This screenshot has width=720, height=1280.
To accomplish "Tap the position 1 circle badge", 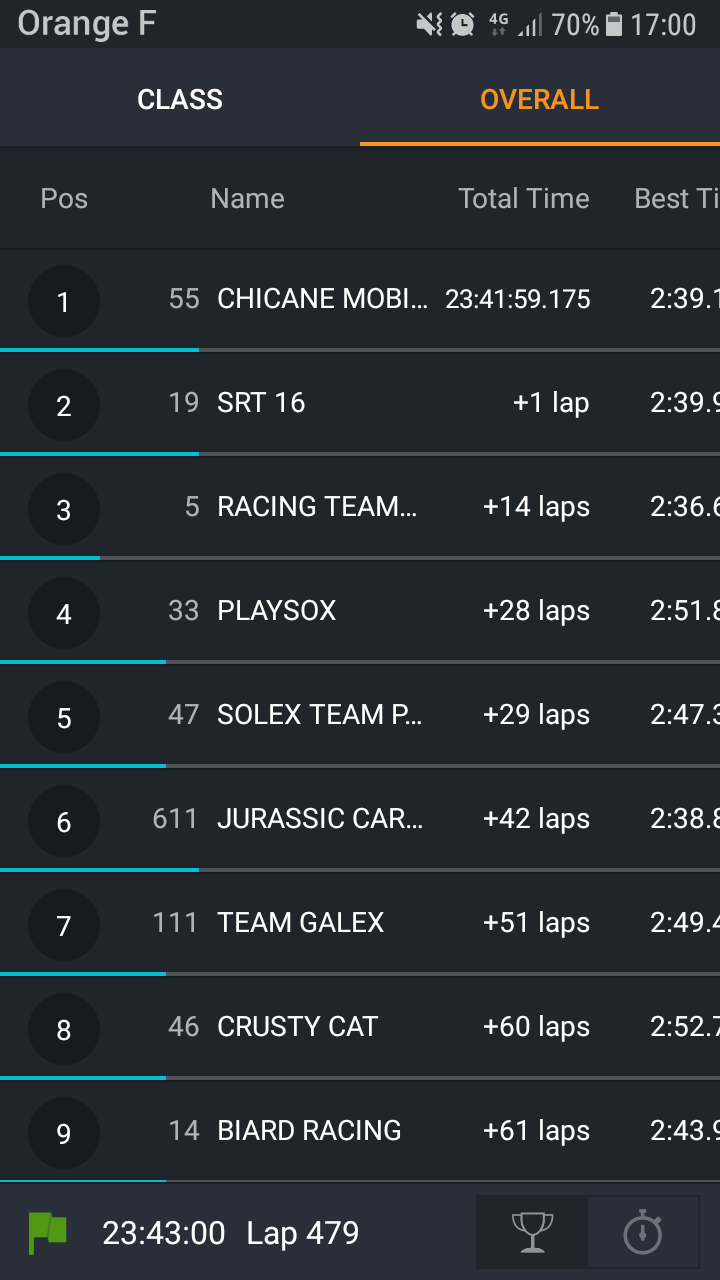I will (64, 301).
